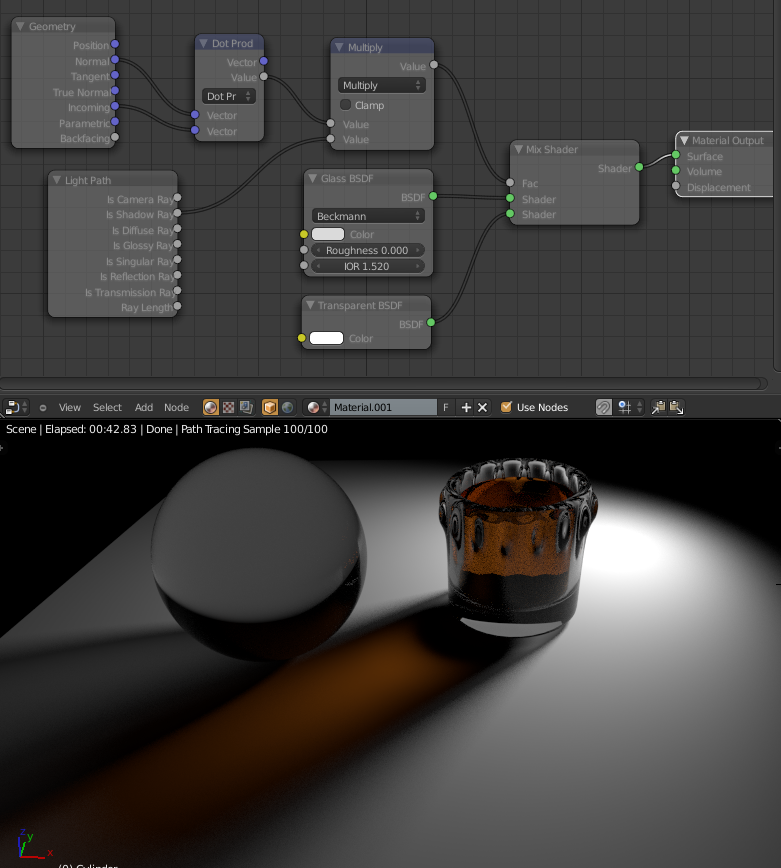The width and height of the screenshot is (781, 868).
Task: Open Multiply operation dropdown in Math node
Action: (381, 85)
